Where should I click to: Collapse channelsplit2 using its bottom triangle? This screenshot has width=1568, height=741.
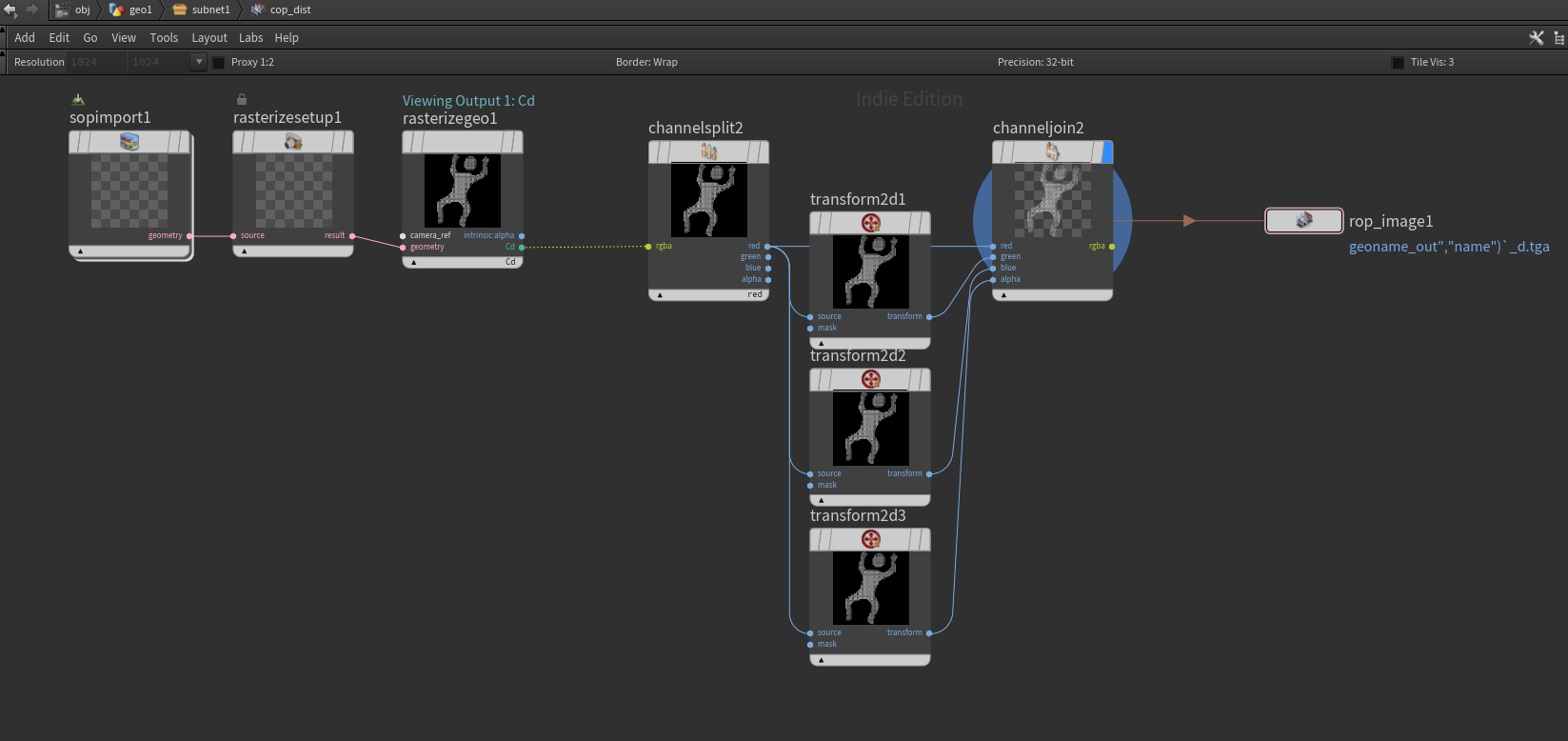point(660,295)
